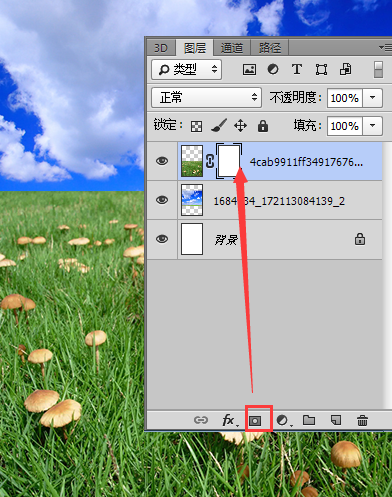
Task: Filter layers by pixel image icon
Action: click(249, 70)
